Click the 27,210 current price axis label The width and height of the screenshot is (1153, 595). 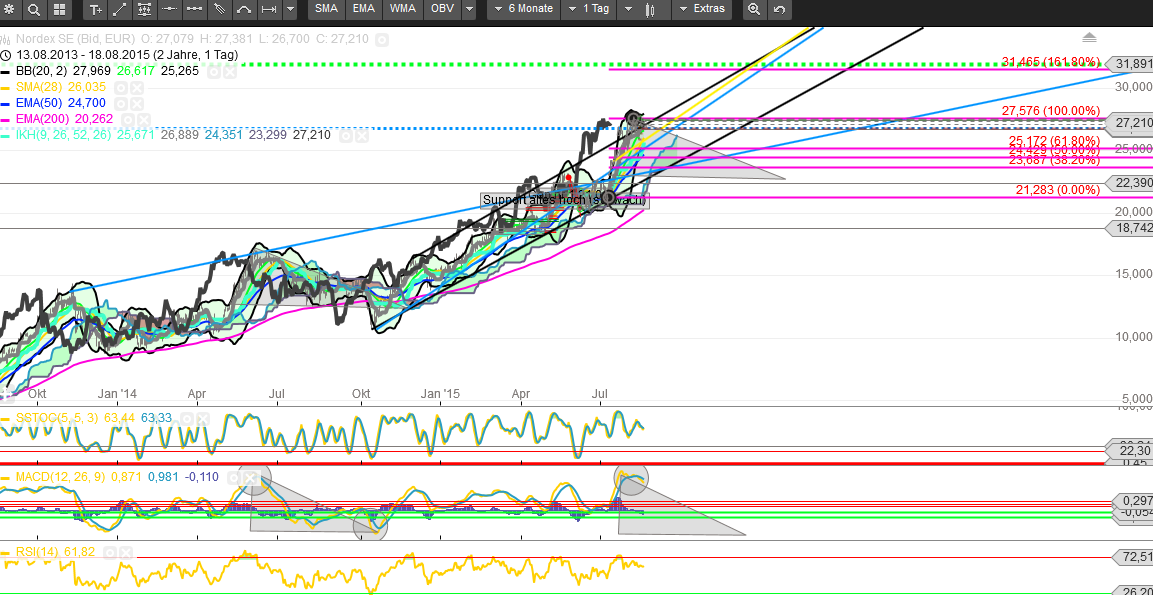pos(1129,122)
